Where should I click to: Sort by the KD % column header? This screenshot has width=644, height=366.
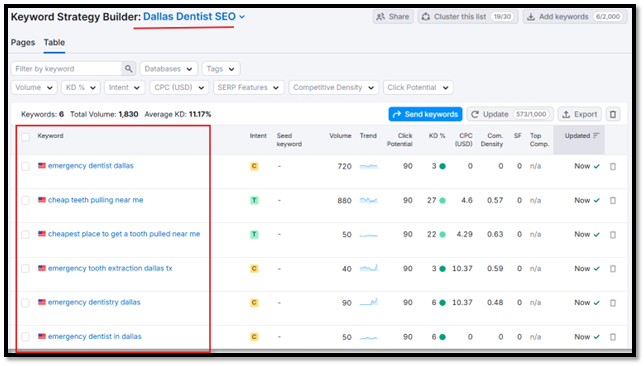point(437,136)
